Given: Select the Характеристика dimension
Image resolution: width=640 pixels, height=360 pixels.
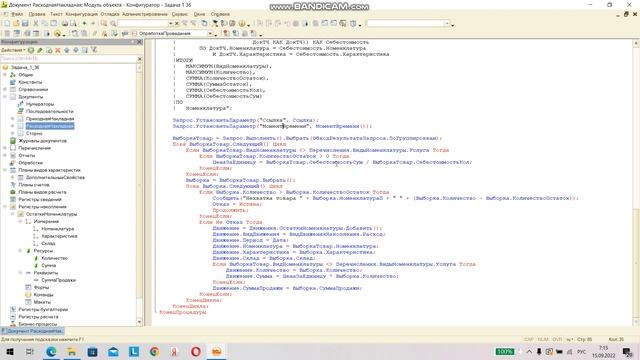Looking at the screenshot, I should tap(59, 236).
